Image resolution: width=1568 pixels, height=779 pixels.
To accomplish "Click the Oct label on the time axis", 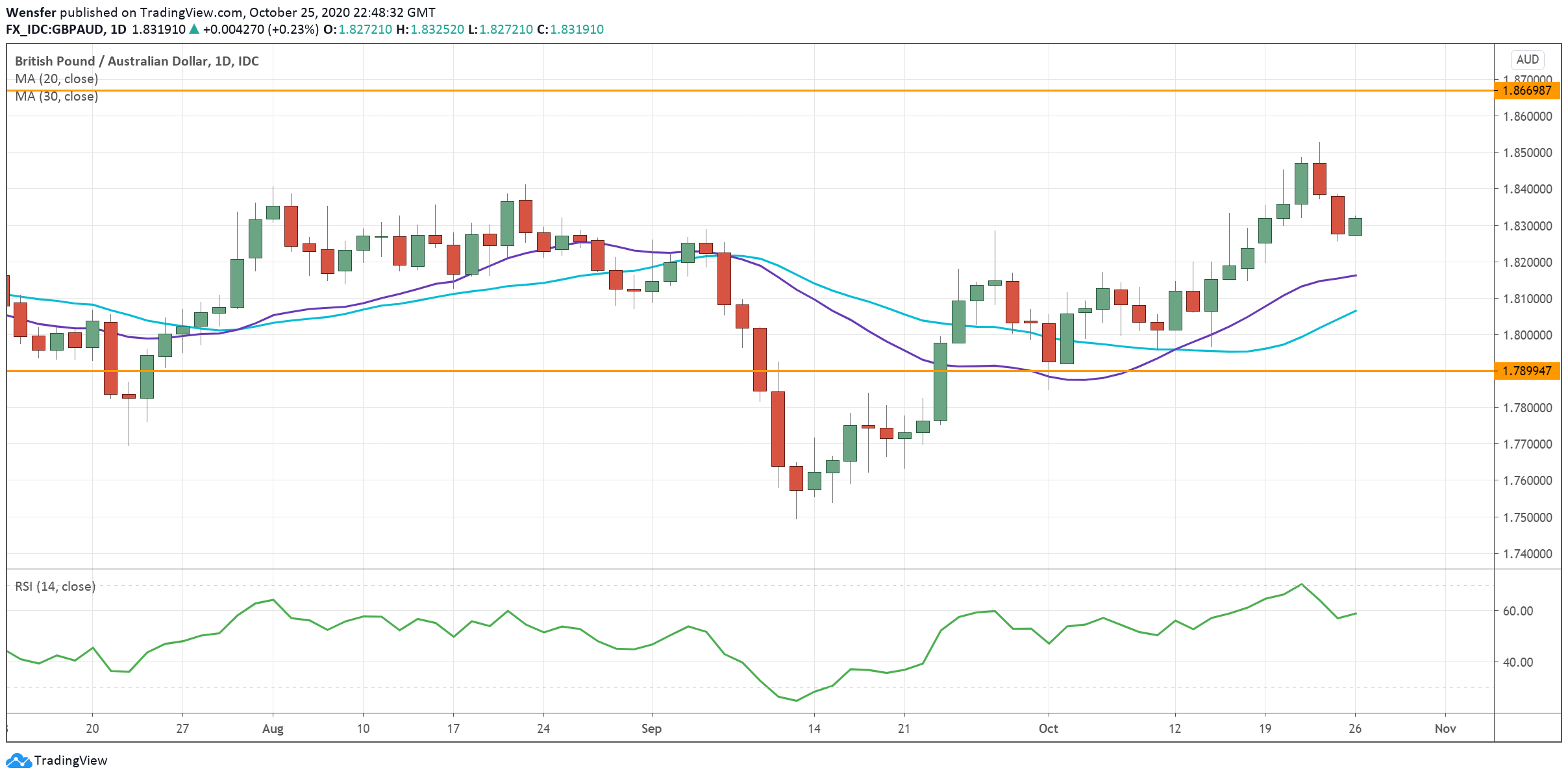I will [1048, 728].
